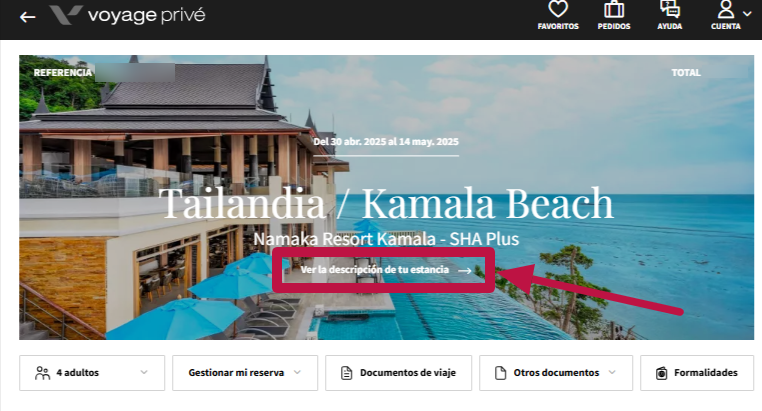Image resolution: width=762 pixels, height=411 pixels.
Task: Click the Documentos de viaje page icon
Action: coord(346,373)
